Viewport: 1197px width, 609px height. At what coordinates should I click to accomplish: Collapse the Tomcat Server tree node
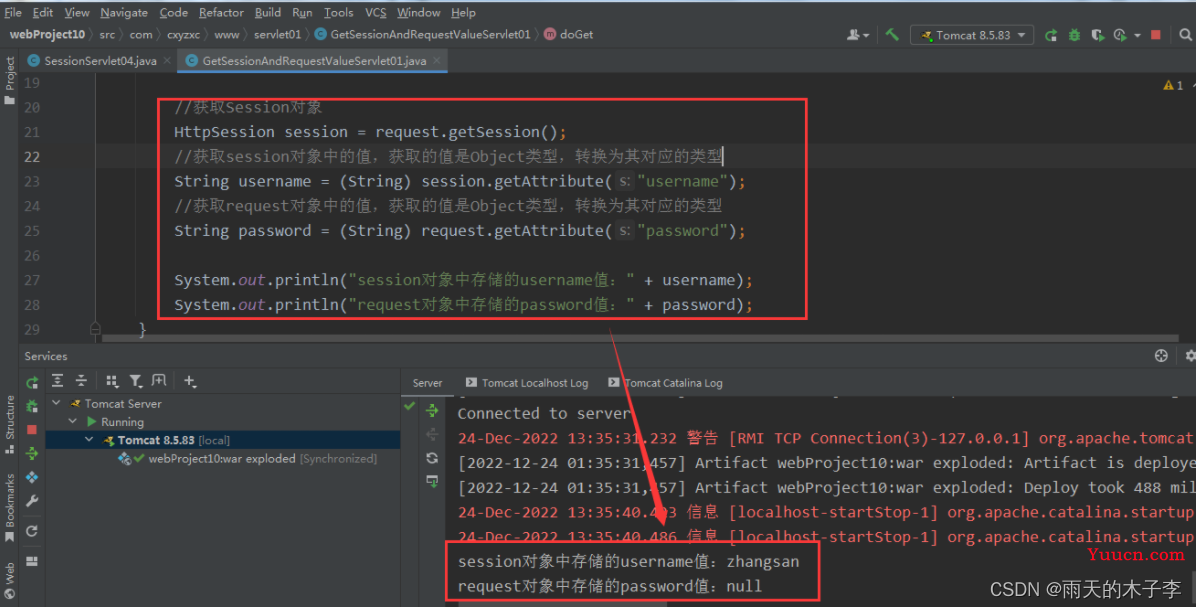point(56,403)
